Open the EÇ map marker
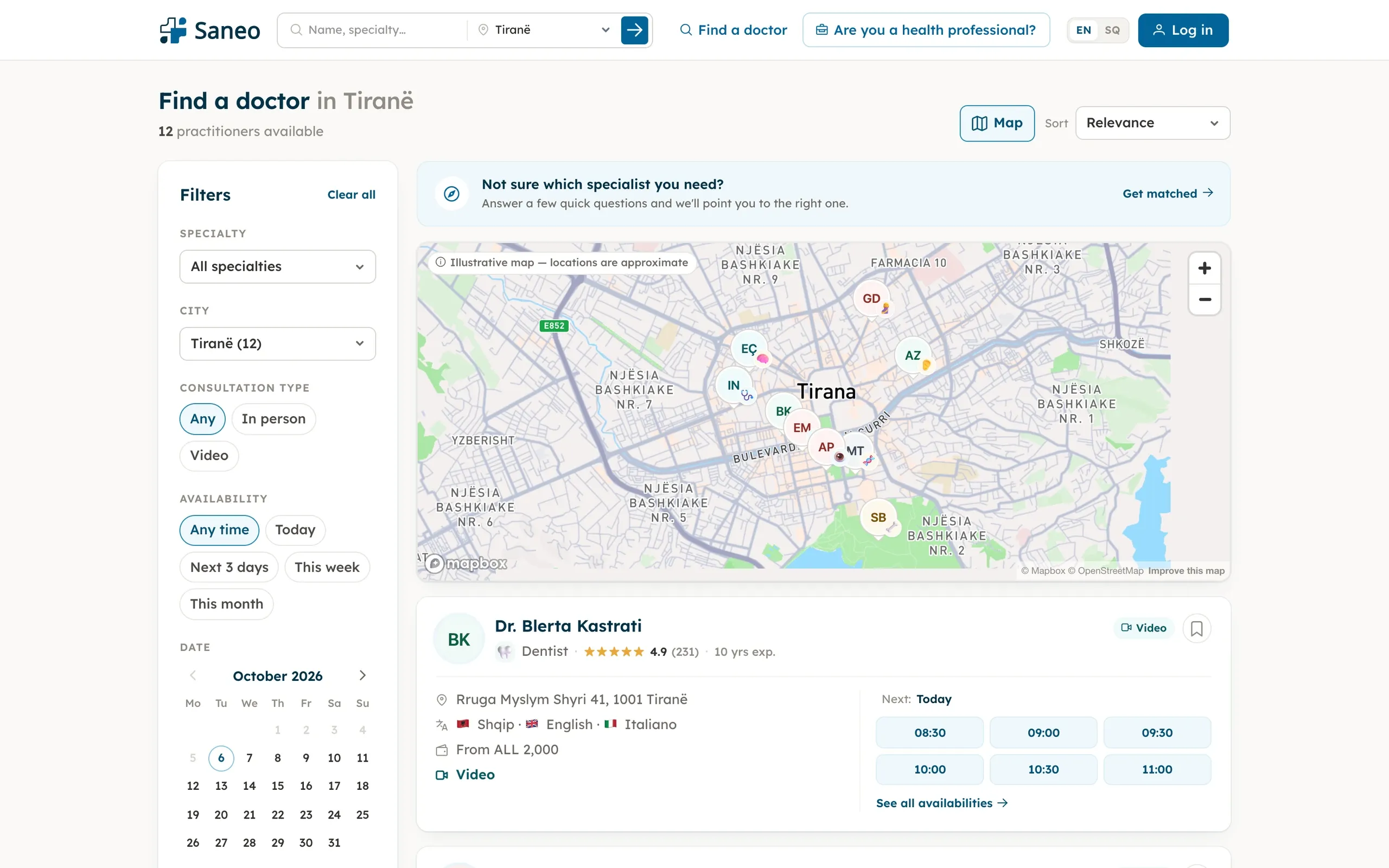1389x868 pixels. (x=748, y=348)
